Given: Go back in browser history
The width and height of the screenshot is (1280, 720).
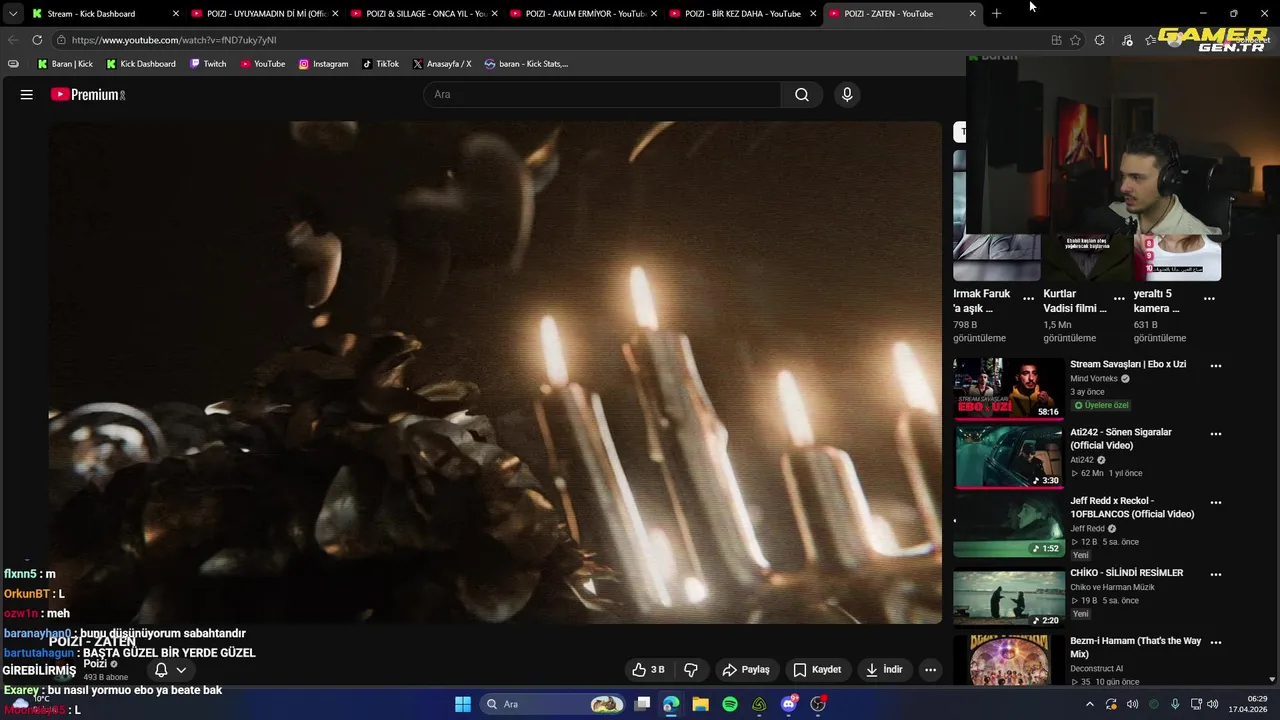Looking at the screenshot, I should tap(12, 40).
